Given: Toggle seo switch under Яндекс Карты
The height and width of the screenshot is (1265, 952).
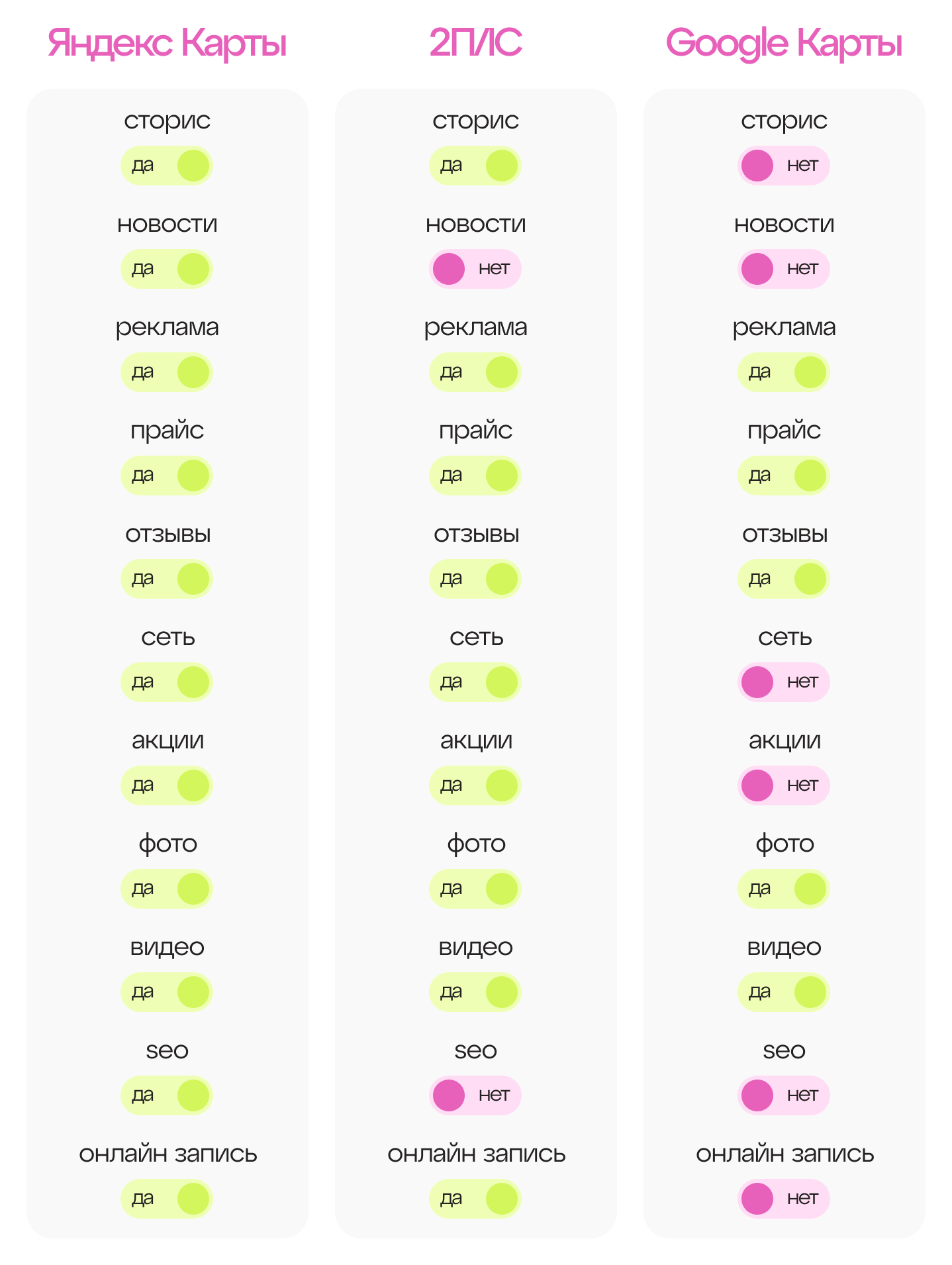Looking at the screenshot, I should click(x=166, y=1095).
